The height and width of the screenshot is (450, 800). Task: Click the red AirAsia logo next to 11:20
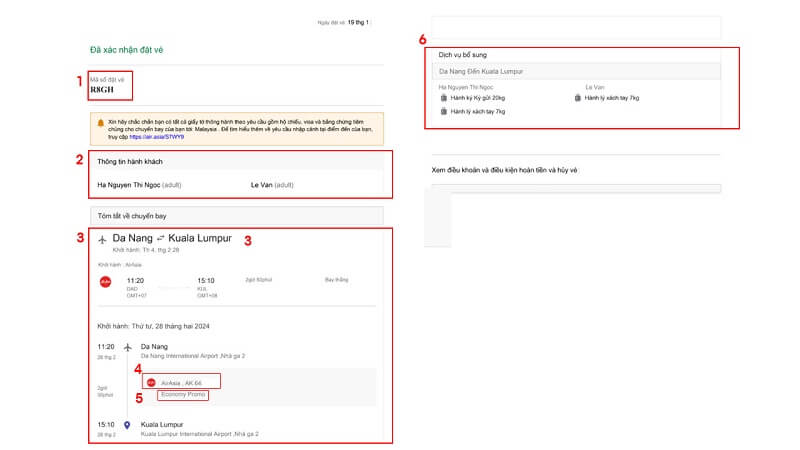point(104,282)
